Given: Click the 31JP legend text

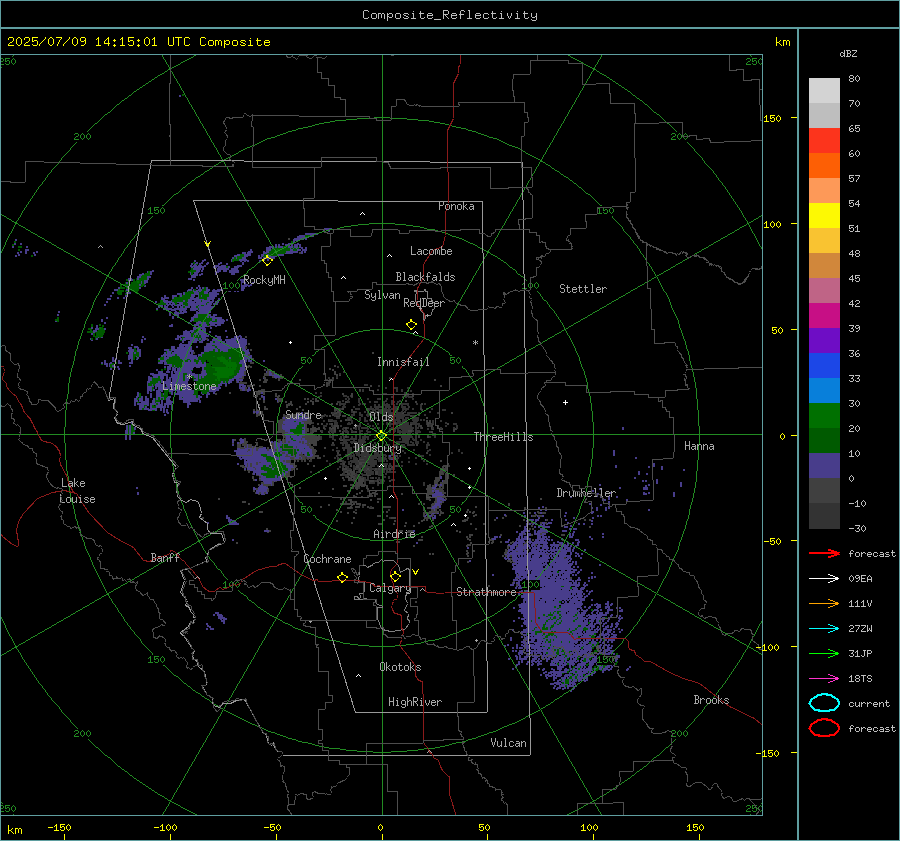Looking at the screenshot, I should (860, 653).
